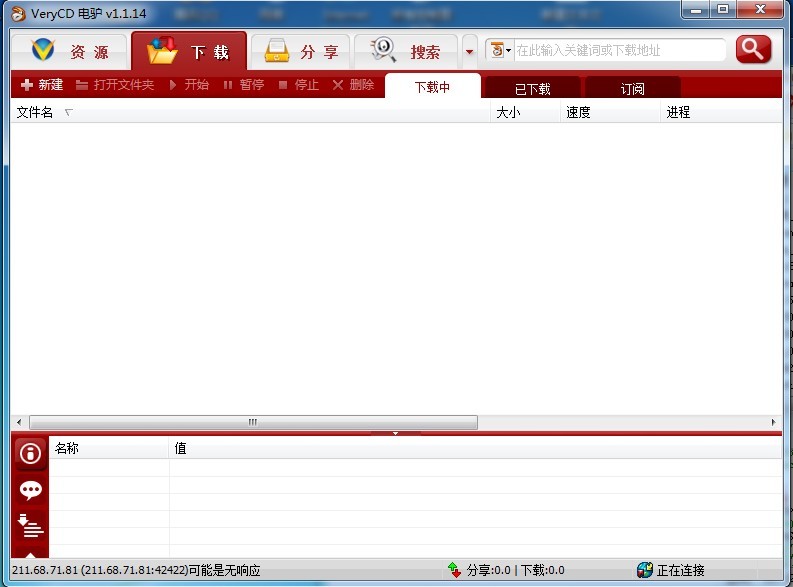Screen dimensions: 793x587
Task: Switch to the 已下载 downloaded tab
Action: tap(533, 88)
